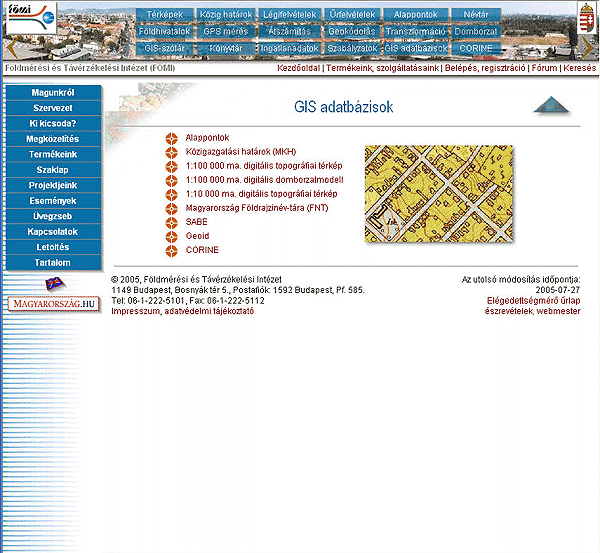Open Magyarország Földrajzinév-tára (FNT) link
Screen dimensions: 600x553
coord(256,207)
